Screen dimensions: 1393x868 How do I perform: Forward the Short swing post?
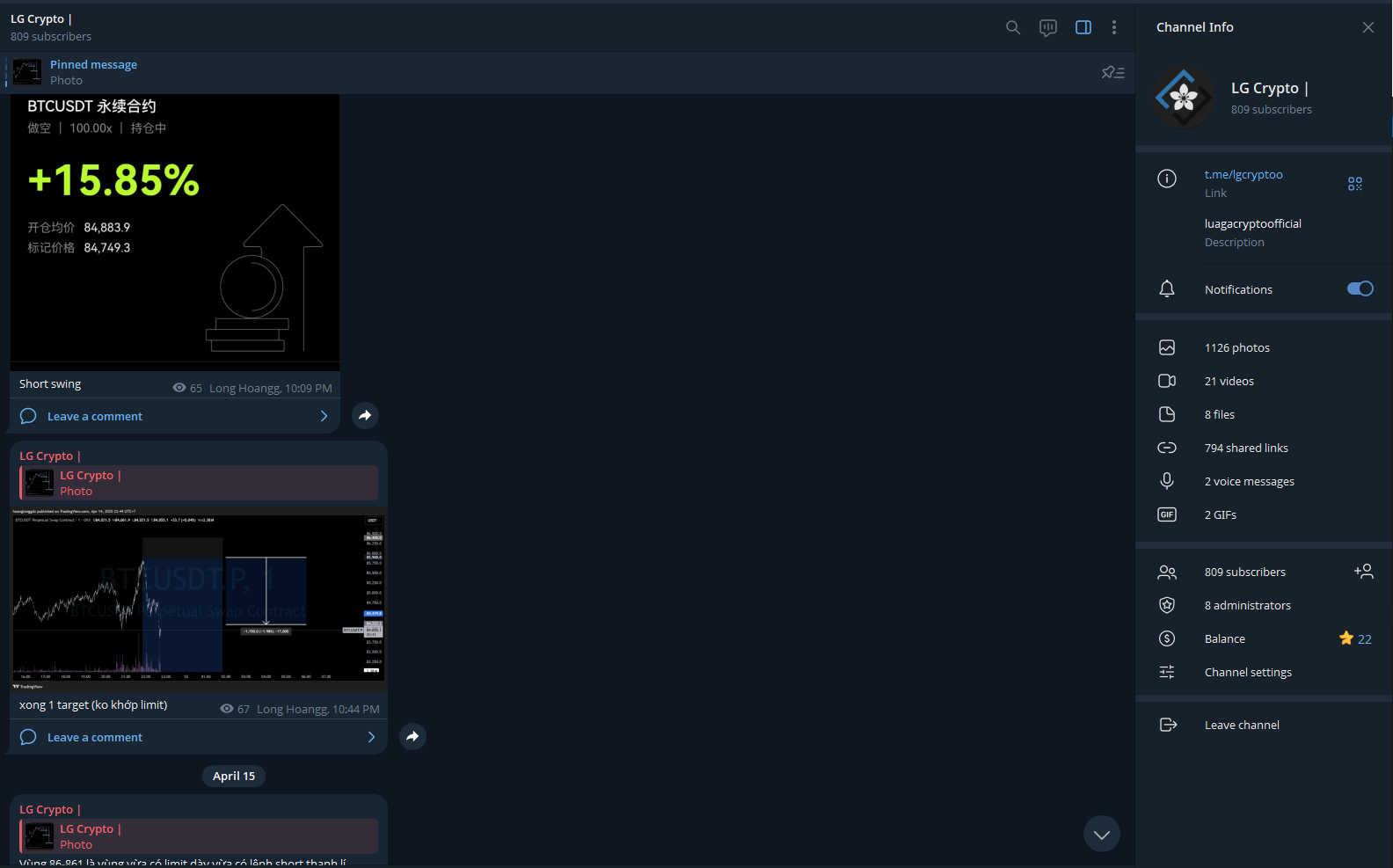coord(365,415)
